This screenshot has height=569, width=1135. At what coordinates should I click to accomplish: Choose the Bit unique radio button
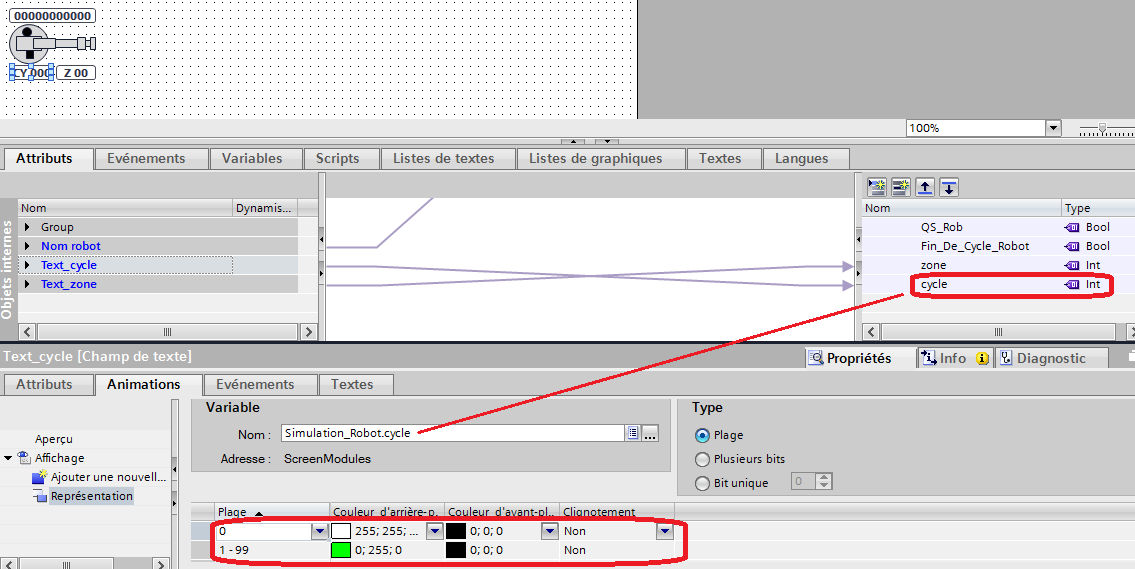point(701,484)
